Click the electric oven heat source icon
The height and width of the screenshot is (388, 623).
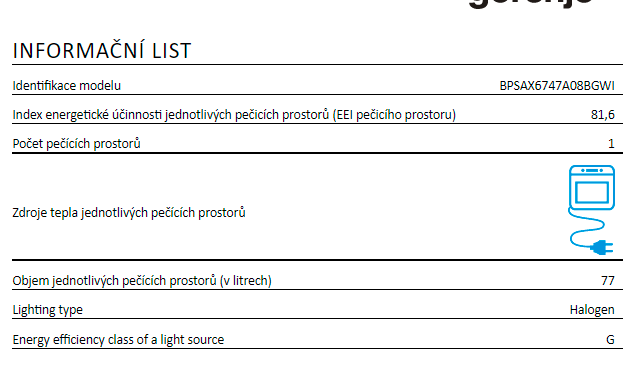[x=592, y=210]
